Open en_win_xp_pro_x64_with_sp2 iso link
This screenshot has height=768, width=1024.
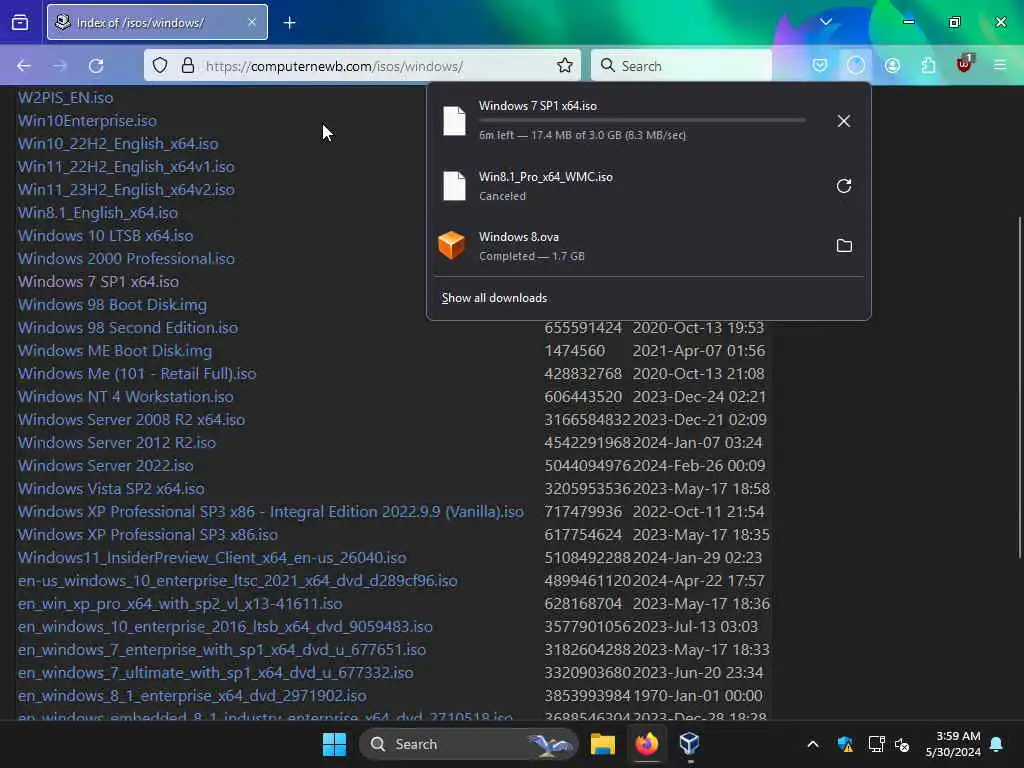(x=180, y=603)
